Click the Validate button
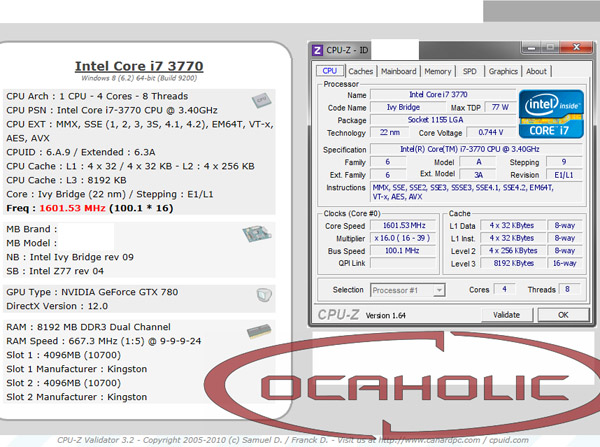Viewport: 600px width, 447px height. pos(506,315)
